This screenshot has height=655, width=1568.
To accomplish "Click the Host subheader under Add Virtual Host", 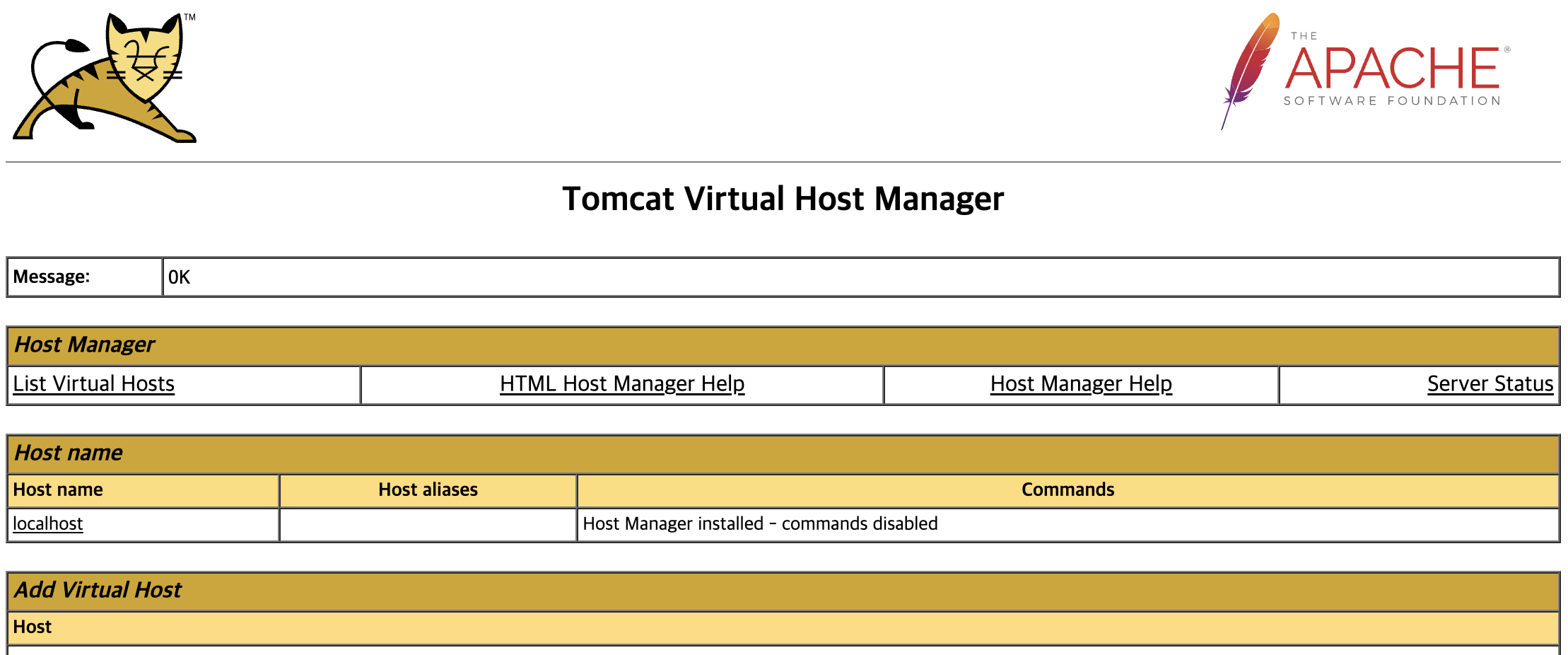I will 783,627.
